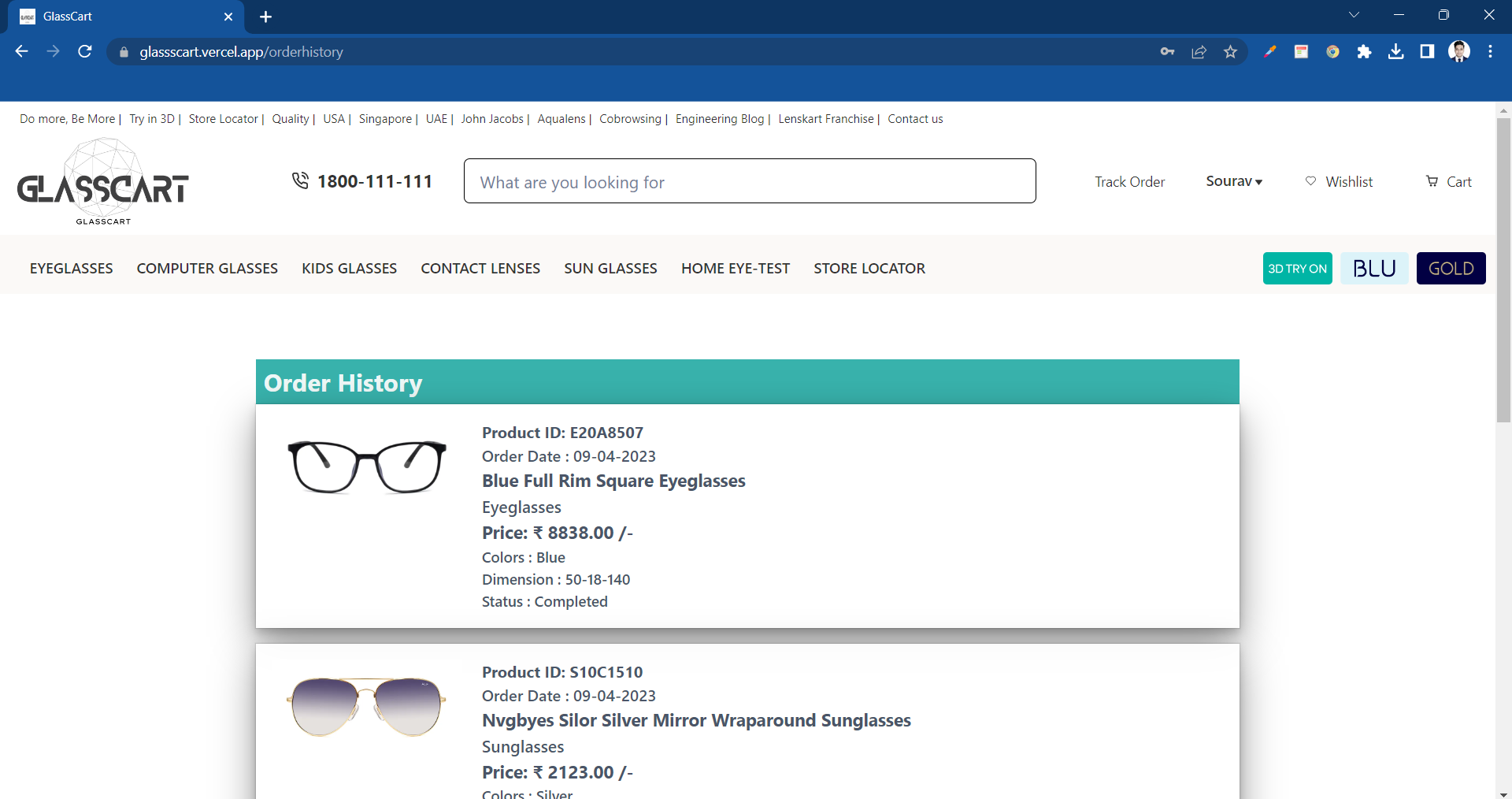The height and width of the screenshot is (799, 1512).
Task: Toggle the browser side panel icon
Action: 1427,52
